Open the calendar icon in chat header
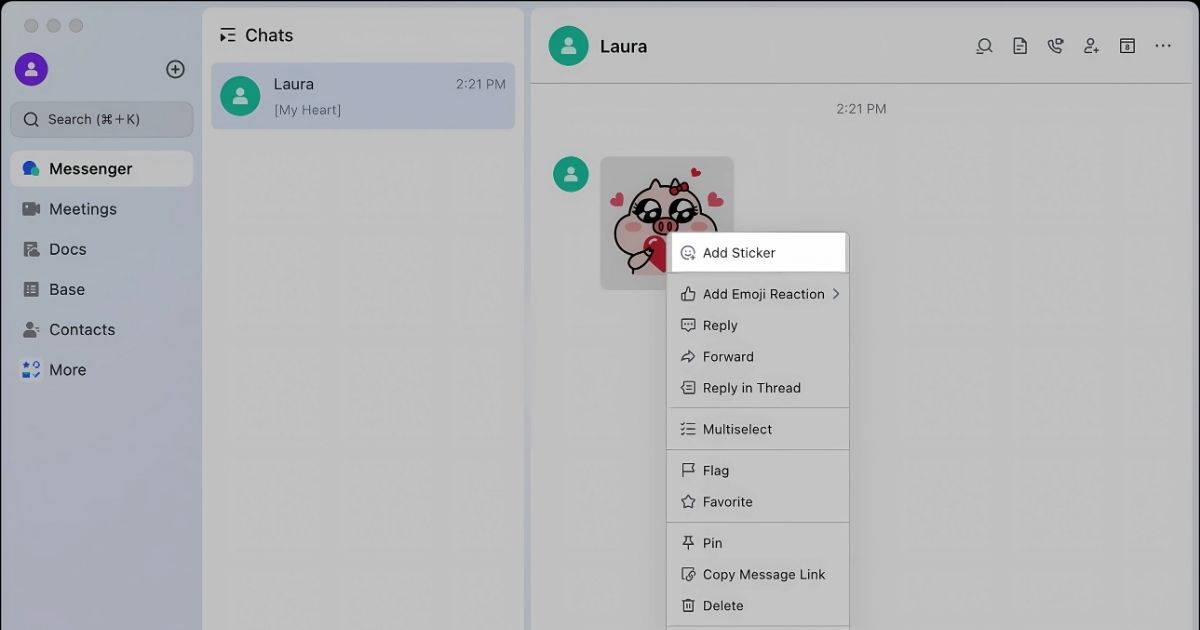Screen dimensions: 1200x630 click(1127, 46)
